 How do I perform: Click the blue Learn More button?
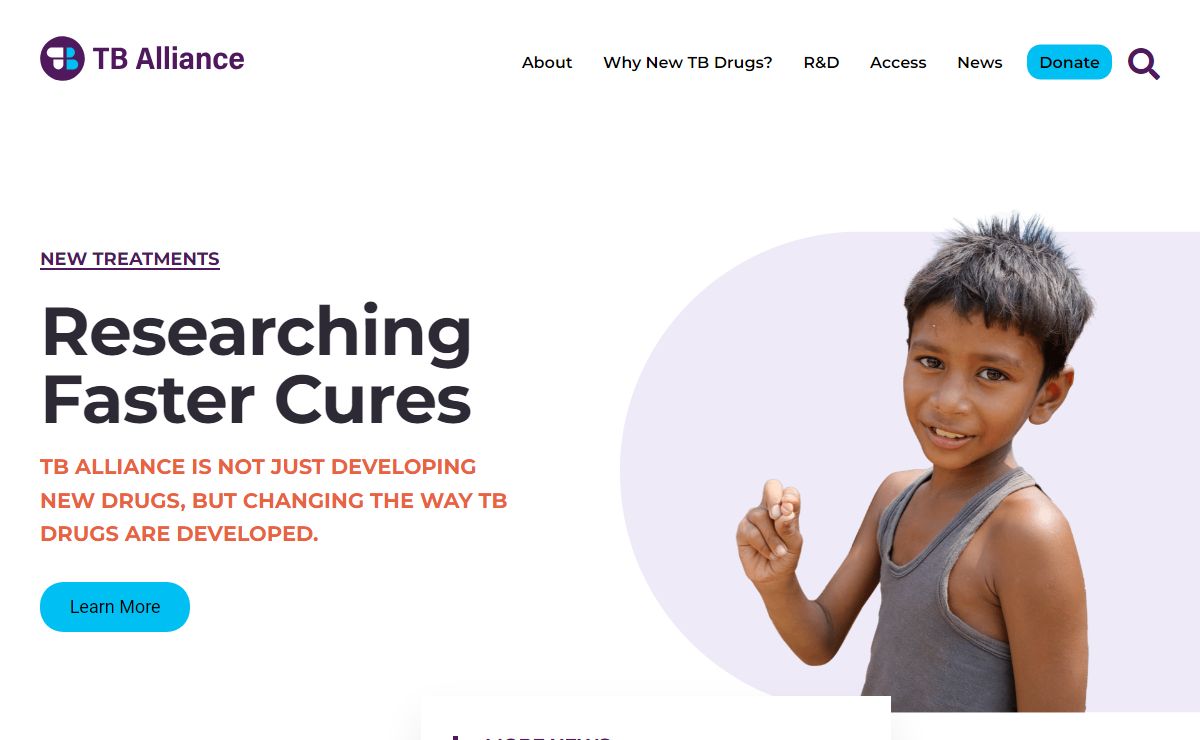click(x=115, y=607)
